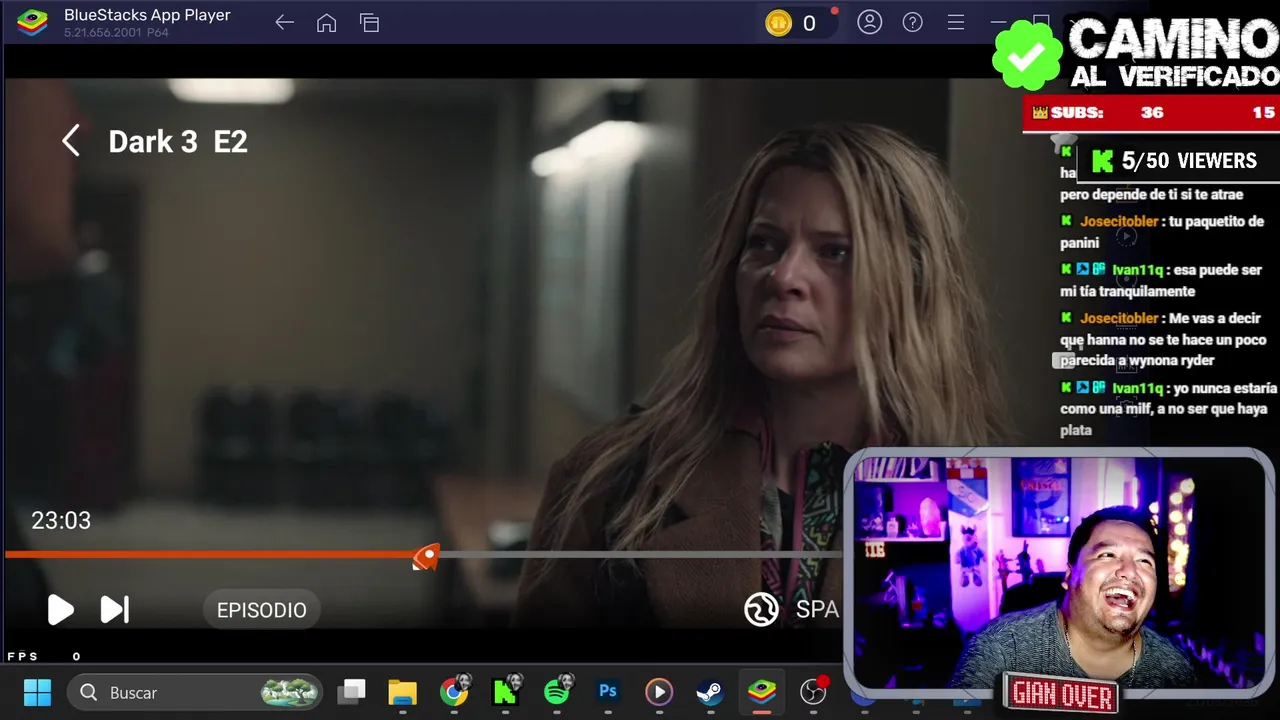Open the green Kick app in taskbar

pos(506,692)
